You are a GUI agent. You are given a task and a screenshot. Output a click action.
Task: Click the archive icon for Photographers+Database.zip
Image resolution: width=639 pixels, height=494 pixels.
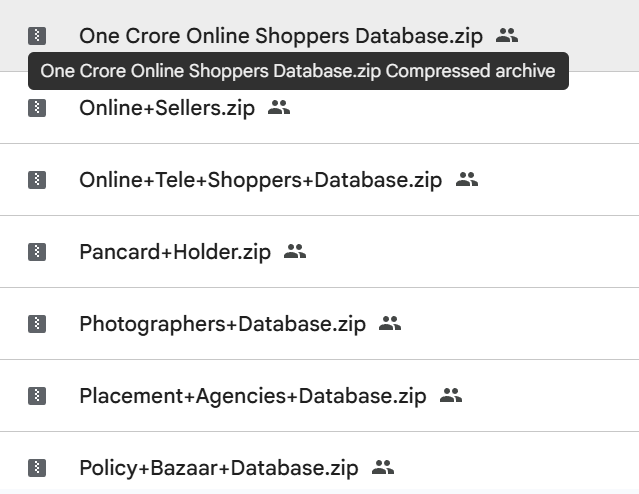tap(37, 324)
